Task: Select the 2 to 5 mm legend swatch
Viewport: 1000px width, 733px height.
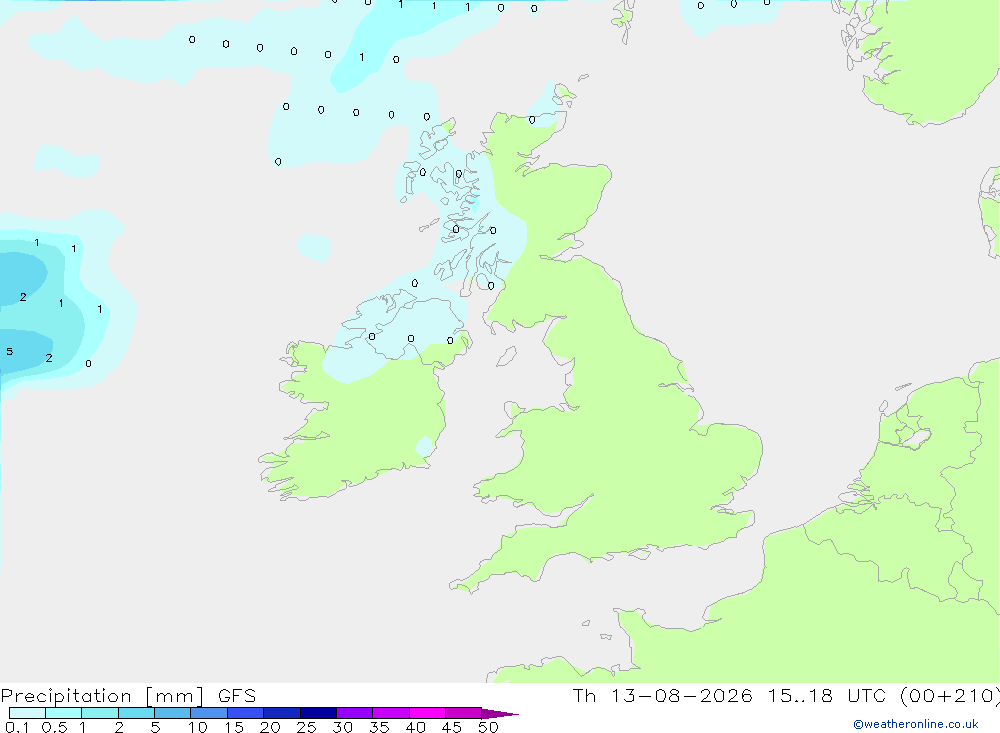Action: (x=136, y=713)
